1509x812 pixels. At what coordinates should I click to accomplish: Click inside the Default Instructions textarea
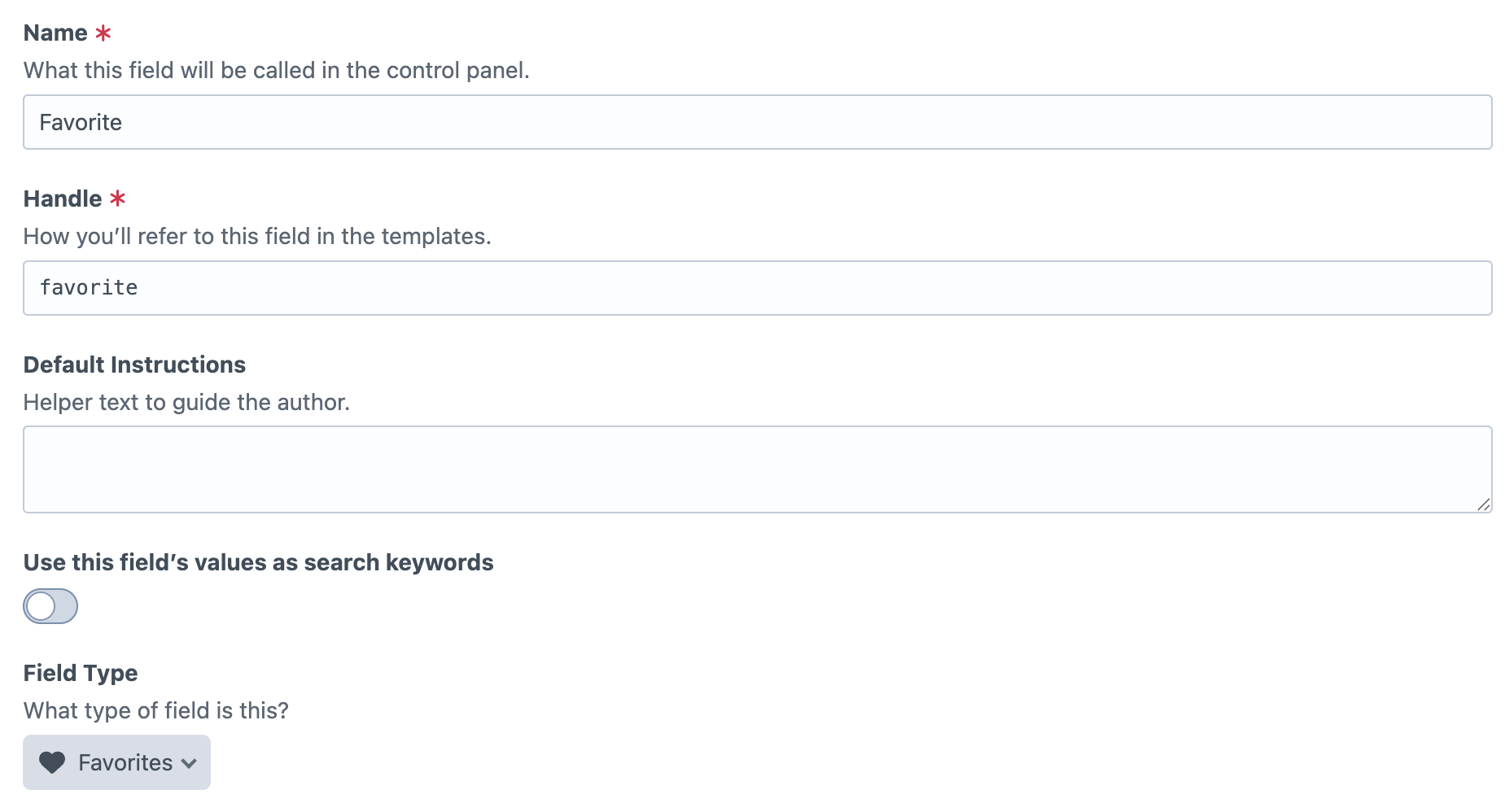[757, 469]
